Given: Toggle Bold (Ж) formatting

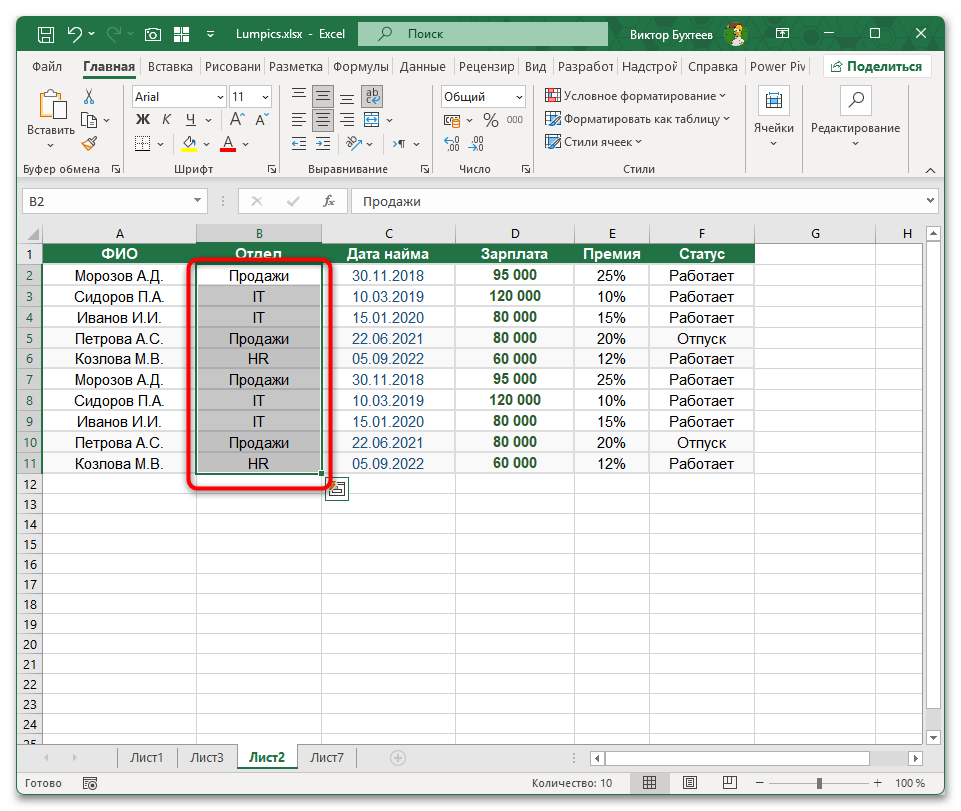Looking at the screenshot, I should pyautogui.click(x=143, y=120).
